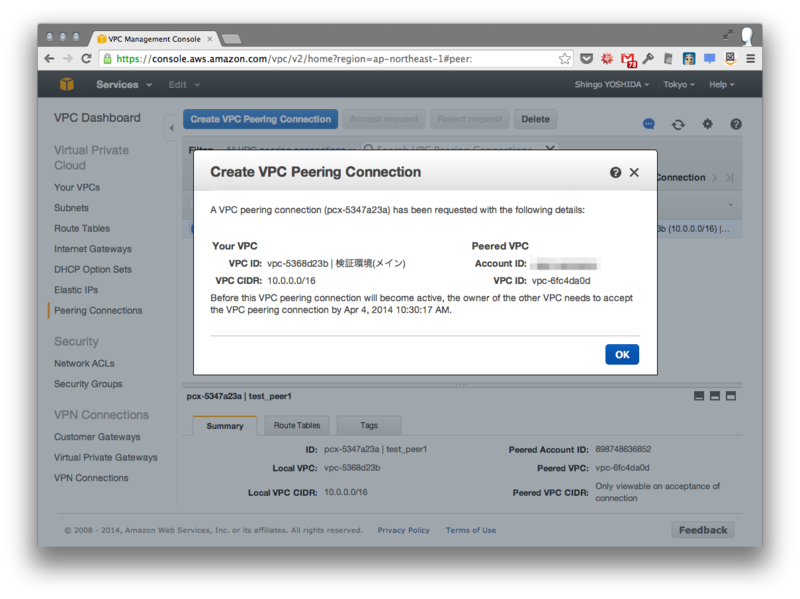800x599 pixels.
Task: Reload the page with refresh icon
Action: click(x=86, y=59)
